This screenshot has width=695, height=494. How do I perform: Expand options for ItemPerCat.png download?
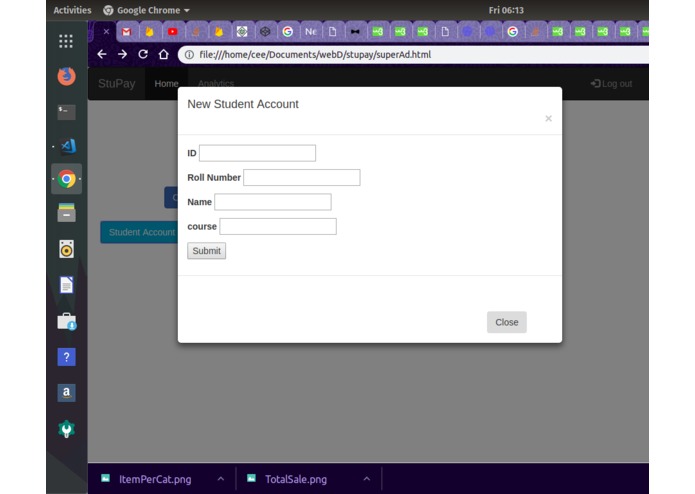click(221, 478)
